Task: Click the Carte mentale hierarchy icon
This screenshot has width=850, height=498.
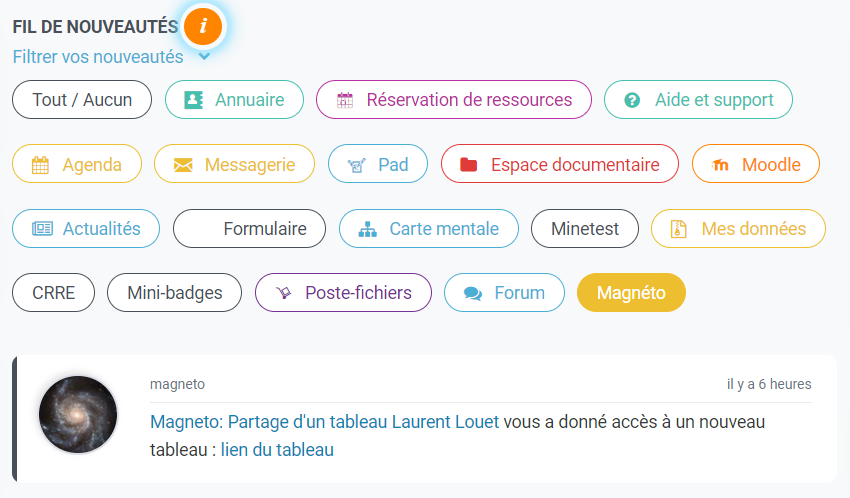Action: tap(368, 229)
